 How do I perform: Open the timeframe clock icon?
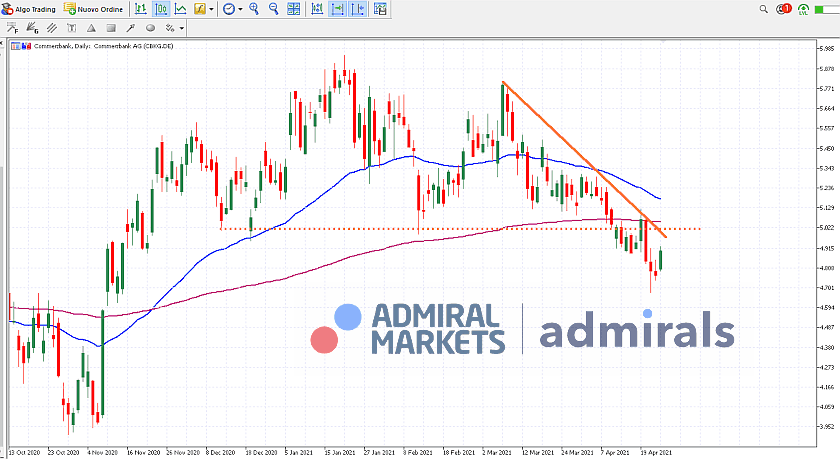coord(229,9)
